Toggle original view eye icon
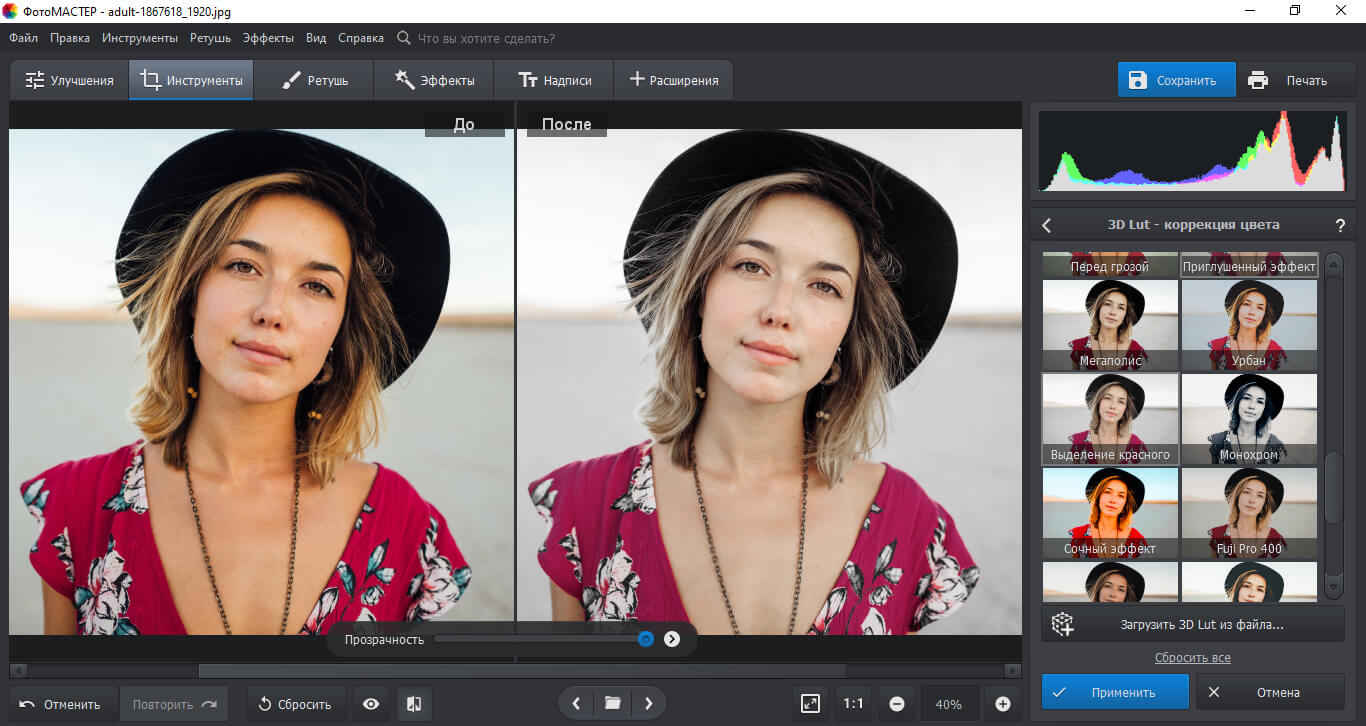Viewport: 1366px width, 726px height. (371, 704)
